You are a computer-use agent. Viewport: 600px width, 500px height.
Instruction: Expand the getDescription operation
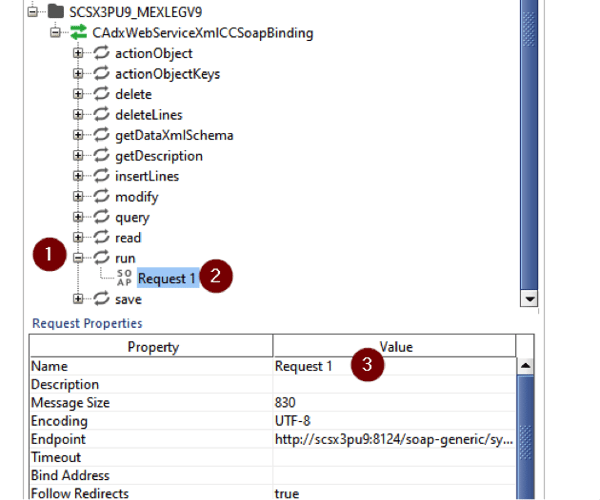78,156
